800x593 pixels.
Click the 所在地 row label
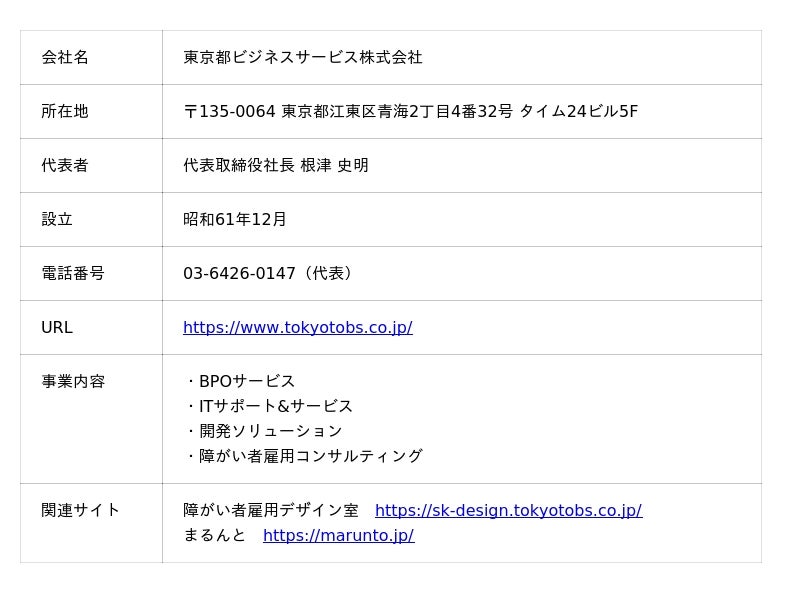(x=65, y=112)
